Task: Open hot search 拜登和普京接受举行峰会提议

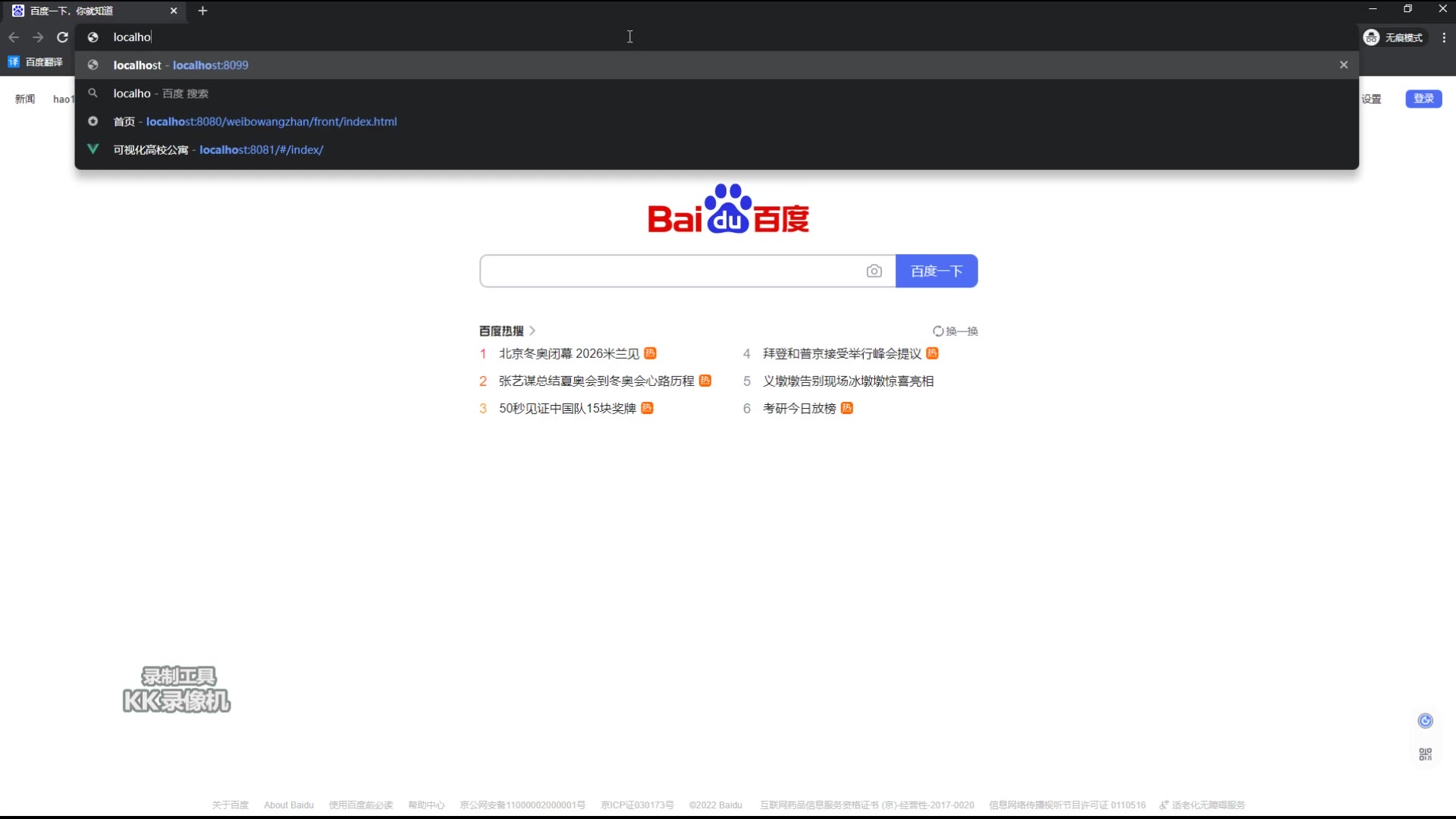Action: tap(842, 353)
